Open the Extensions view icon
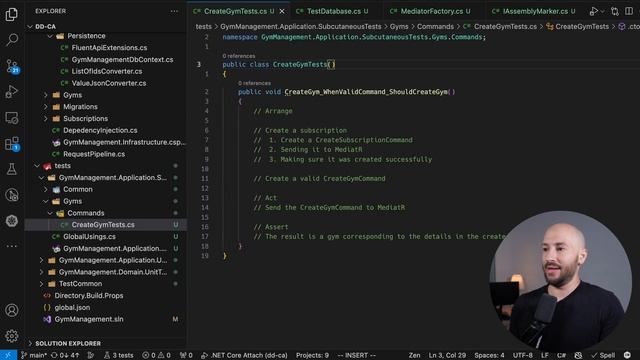This screenshot has height=360, width=640. (11, 144)
